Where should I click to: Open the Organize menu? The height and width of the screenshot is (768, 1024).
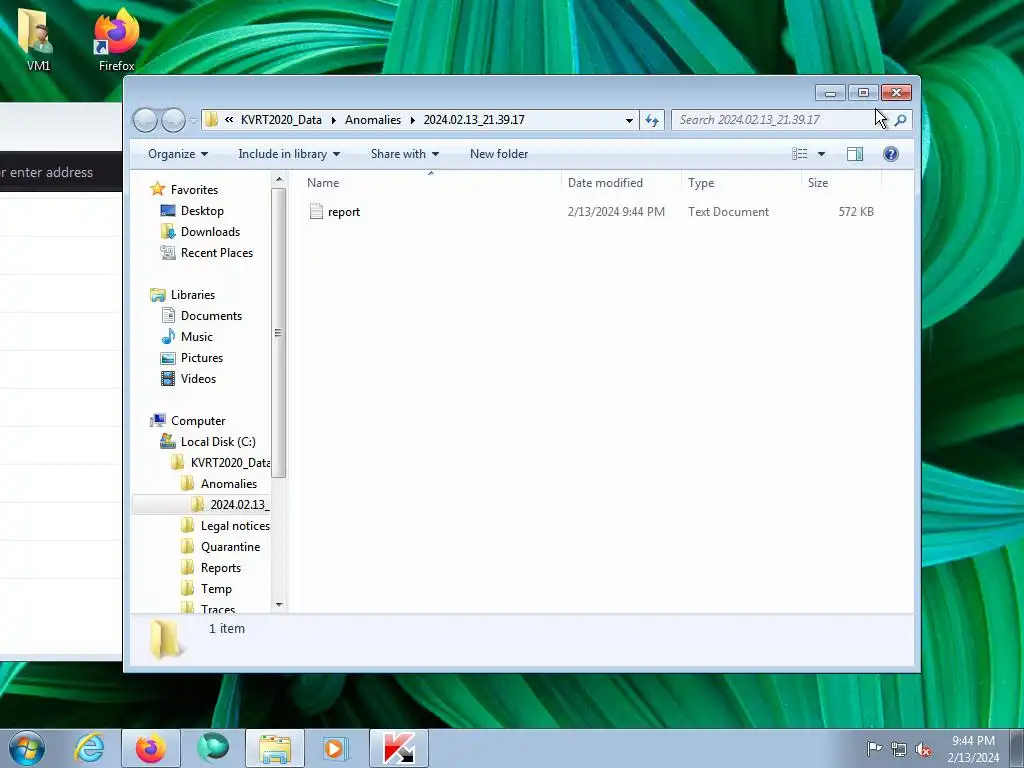178,154
